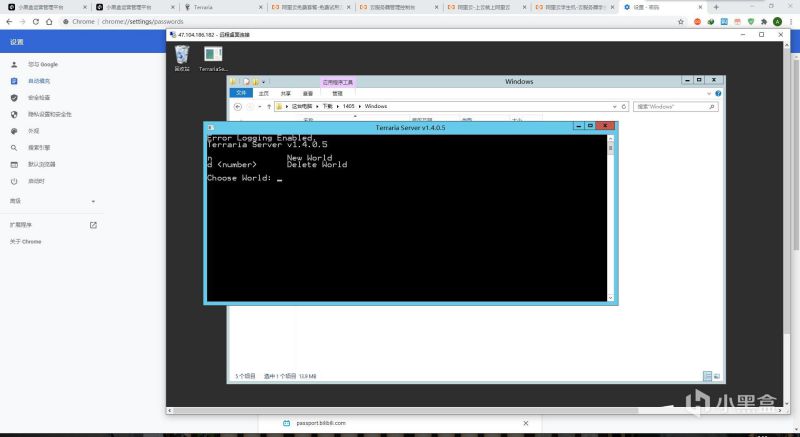The width and height of the screenshot is (800, 437).
Task: Click the Explorer back navigation arrow
Action: [x=237, y=107]
